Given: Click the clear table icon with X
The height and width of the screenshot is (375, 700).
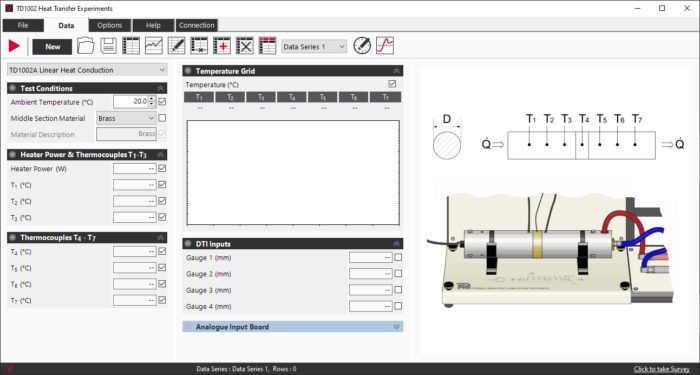Looking at the screenshot, I should point(245,46).
